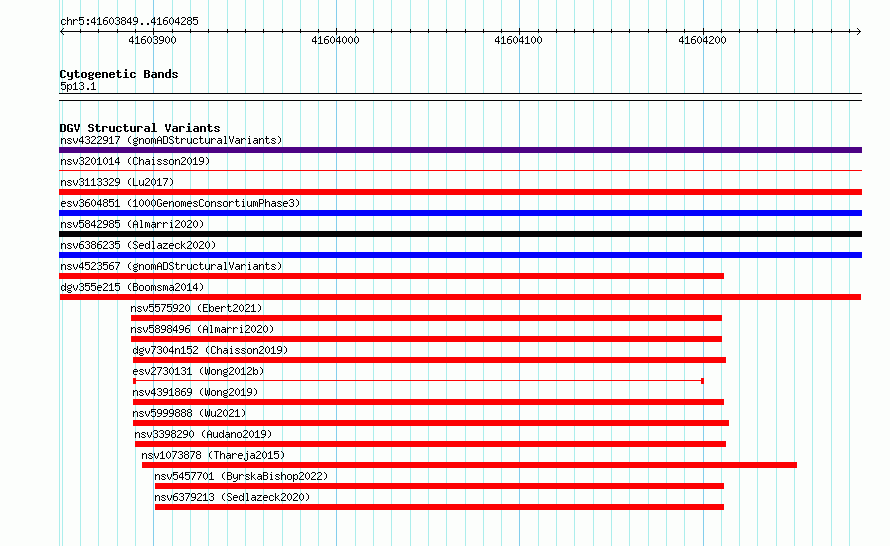Click the nsv5842985 (Almarri2020) label
Screen dimensions: 890x546
click(x=132, y=224)
